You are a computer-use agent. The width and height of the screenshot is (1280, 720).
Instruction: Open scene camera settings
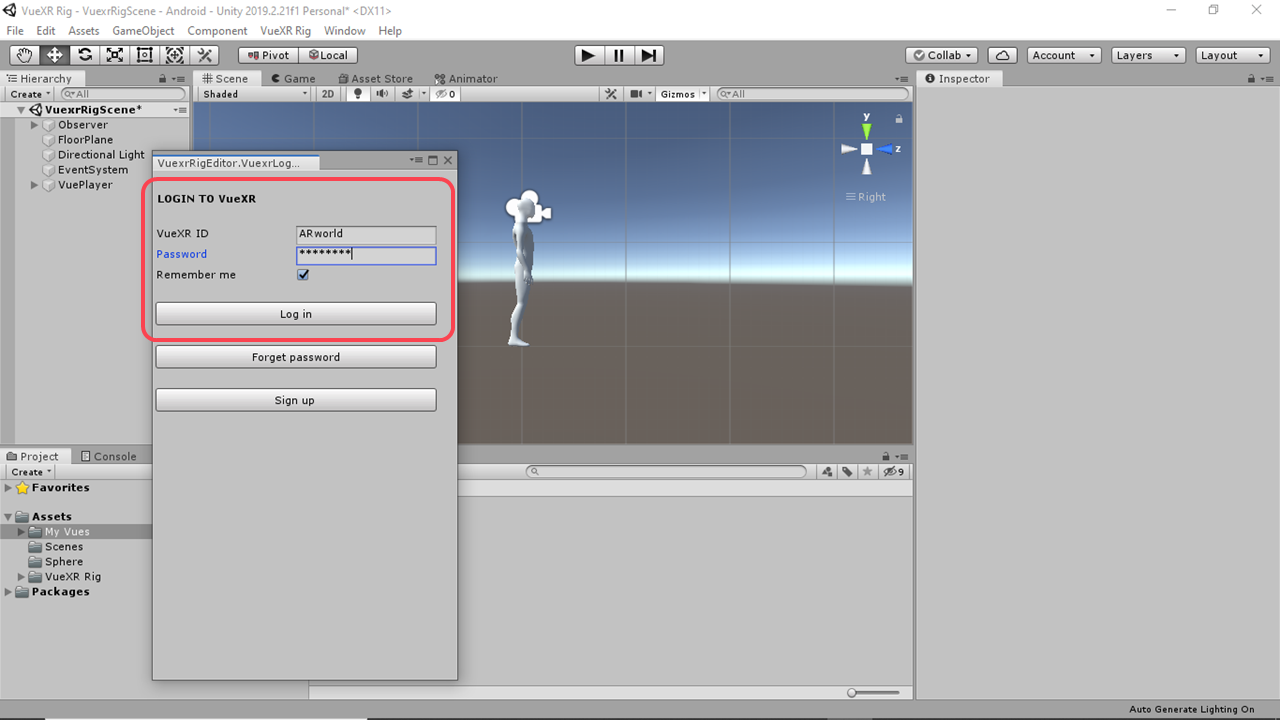point(638,94)
